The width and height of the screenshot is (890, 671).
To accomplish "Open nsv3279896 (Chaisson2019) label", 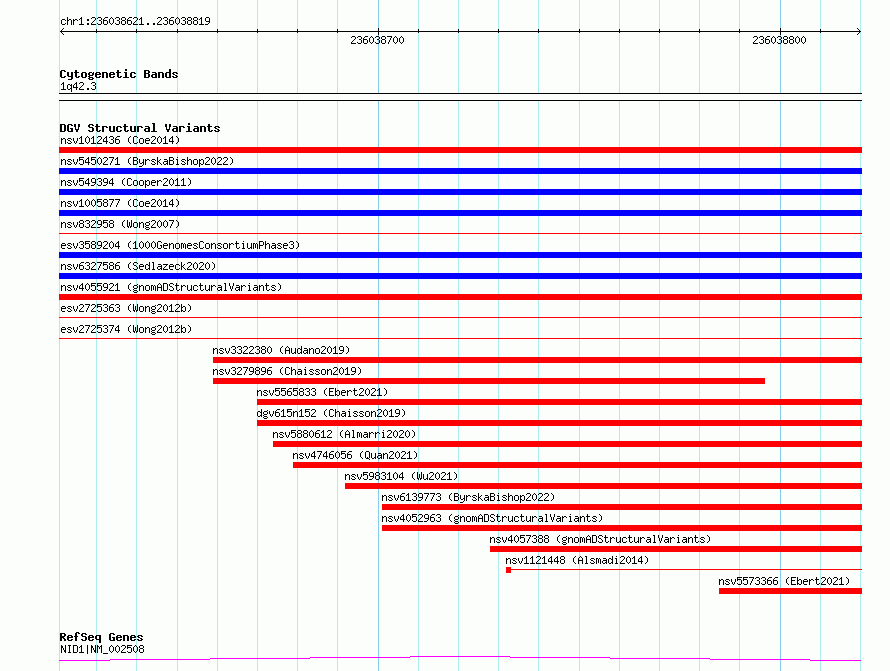I will 287,371.
